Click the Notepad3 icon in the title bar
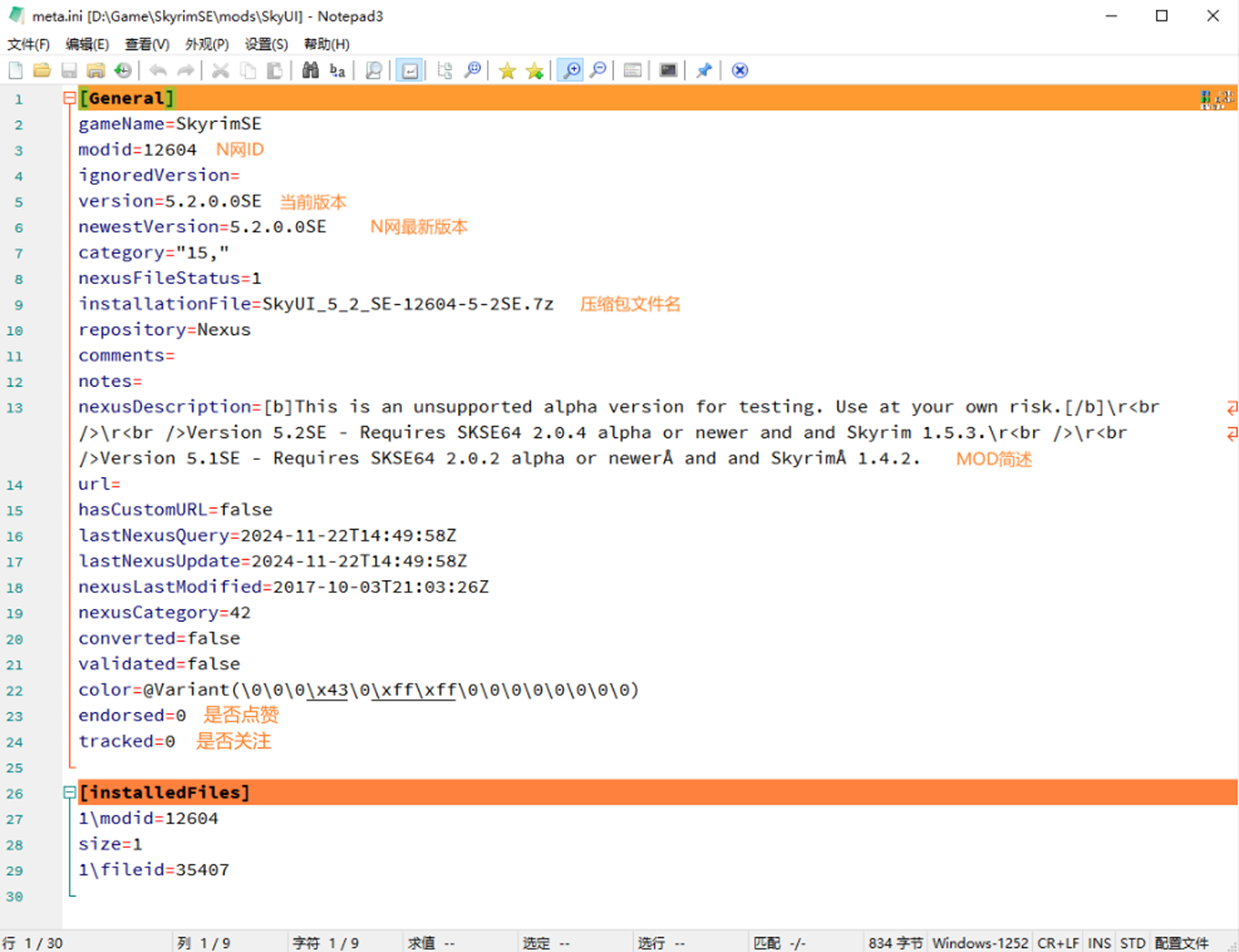The height and width of the screenshot is (952, 1239). [16, 15]
